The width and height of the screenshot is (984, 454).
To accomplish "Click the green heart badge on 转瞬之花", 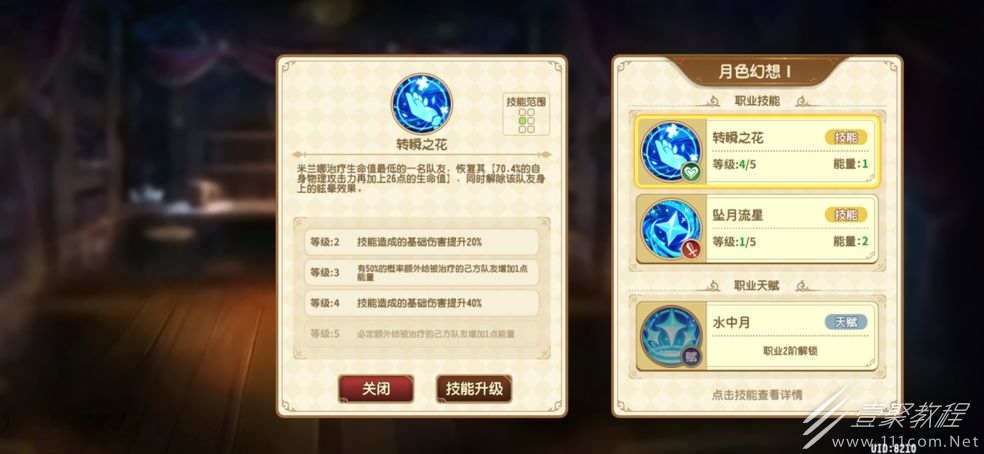I will 691,172.
